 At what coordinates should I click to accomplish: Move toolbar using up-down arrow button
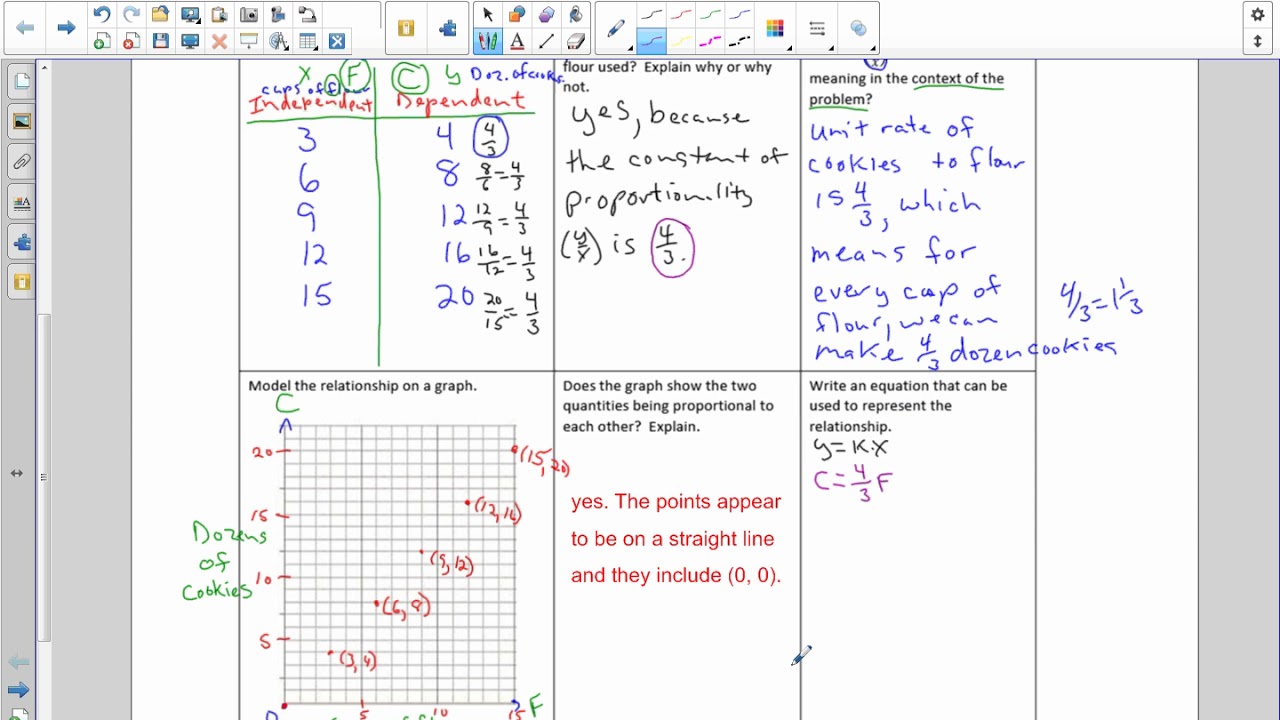(x=1257, y=41)
